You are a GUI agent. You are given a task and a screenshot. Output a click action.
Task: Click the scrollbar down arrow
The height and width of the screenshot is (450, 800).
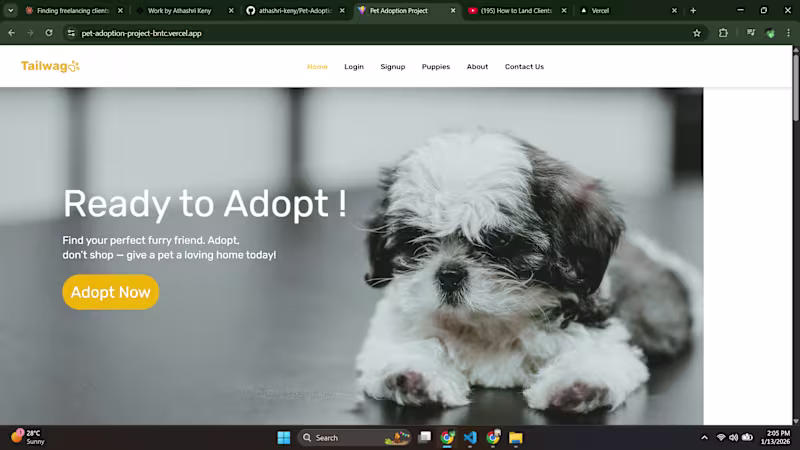click(x=796, y=421)
